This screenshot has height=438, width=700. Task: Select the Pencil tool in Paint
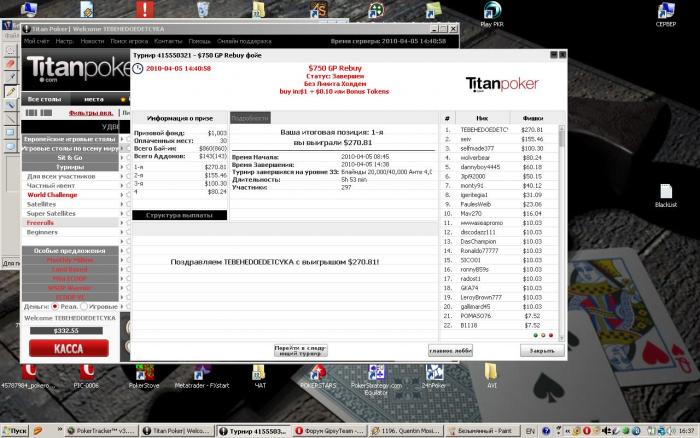(10, 91)
